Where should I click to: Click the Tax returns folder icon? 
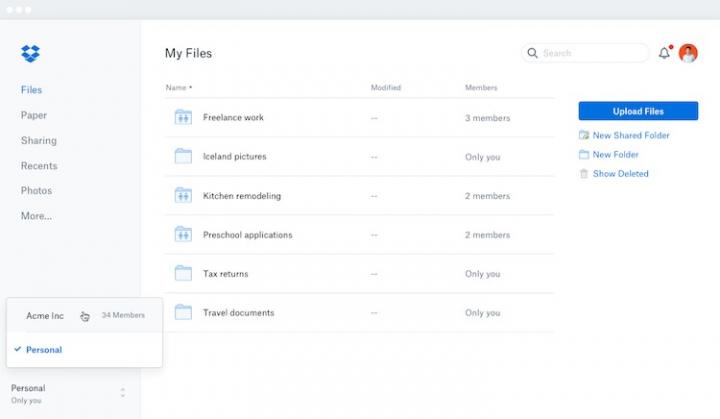(183, 273)
